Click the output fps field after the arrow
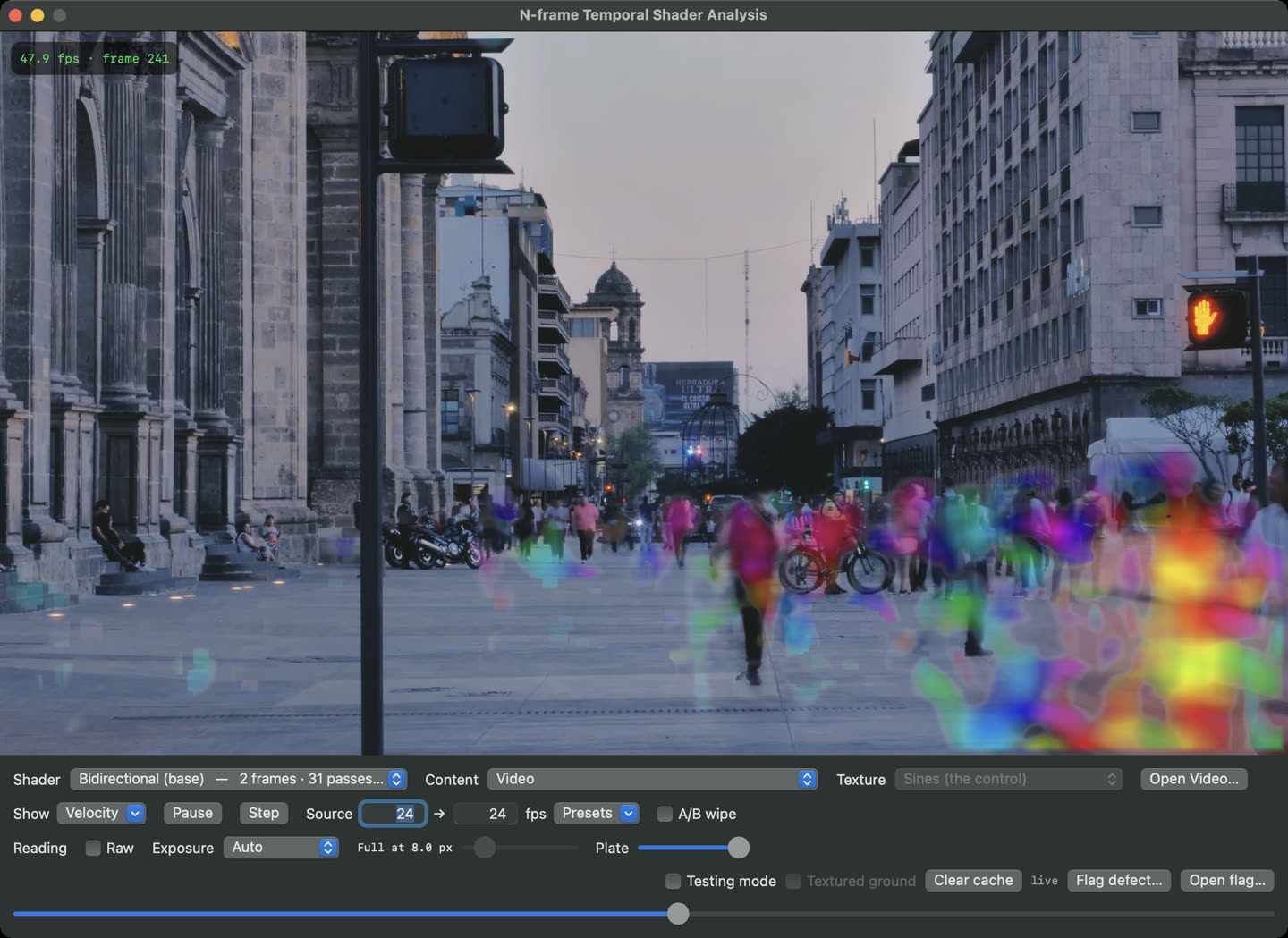Image resolution: width=1288 pixels, height=938 pixels. [x=485, y=814]
